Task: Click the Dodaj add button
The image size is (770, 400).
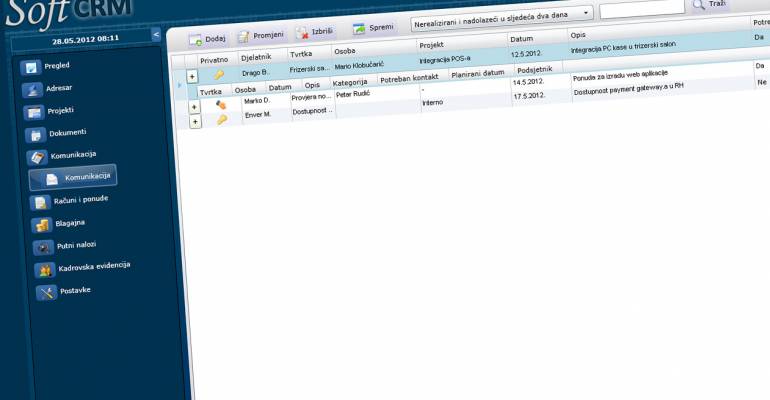Action: tap(208, 39)
